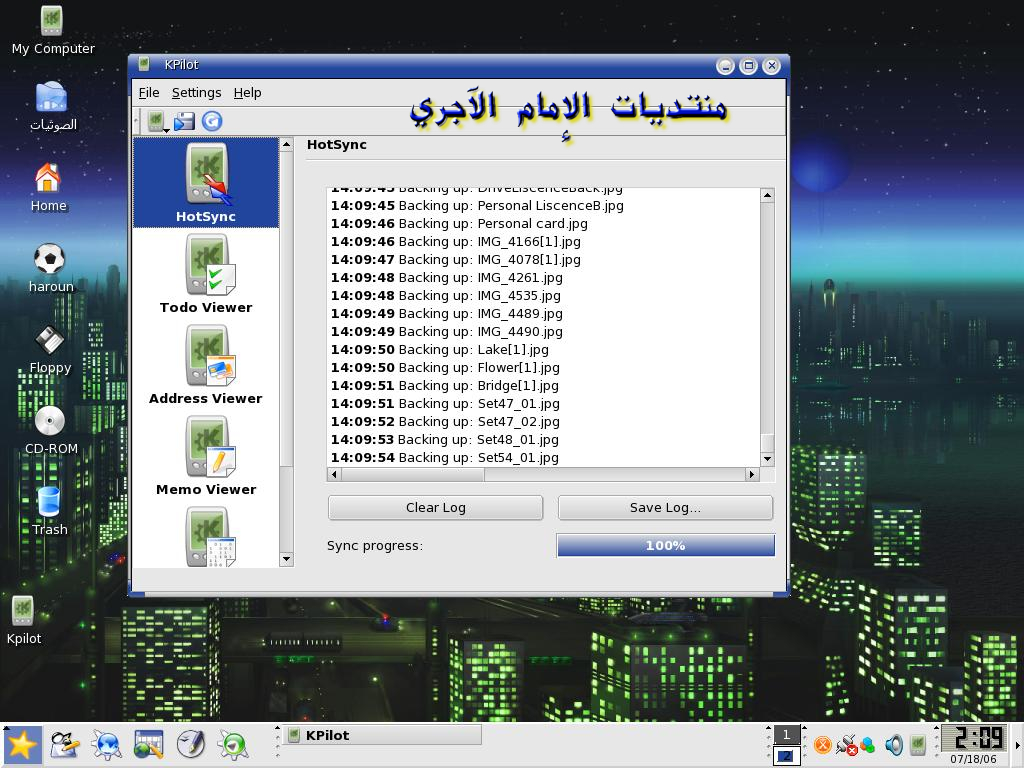Open the Floppy desktop icon
Viewport: 1024px width, 768px height.
click(x=50, y=349)
